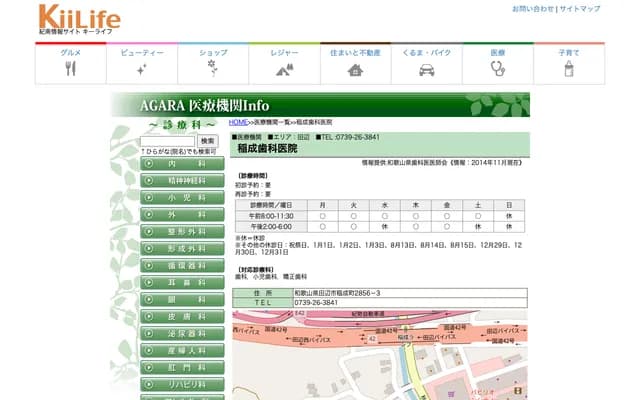The image size is (640, 400).
Task: Select the 外科 department button
Action: pos(182,215)
